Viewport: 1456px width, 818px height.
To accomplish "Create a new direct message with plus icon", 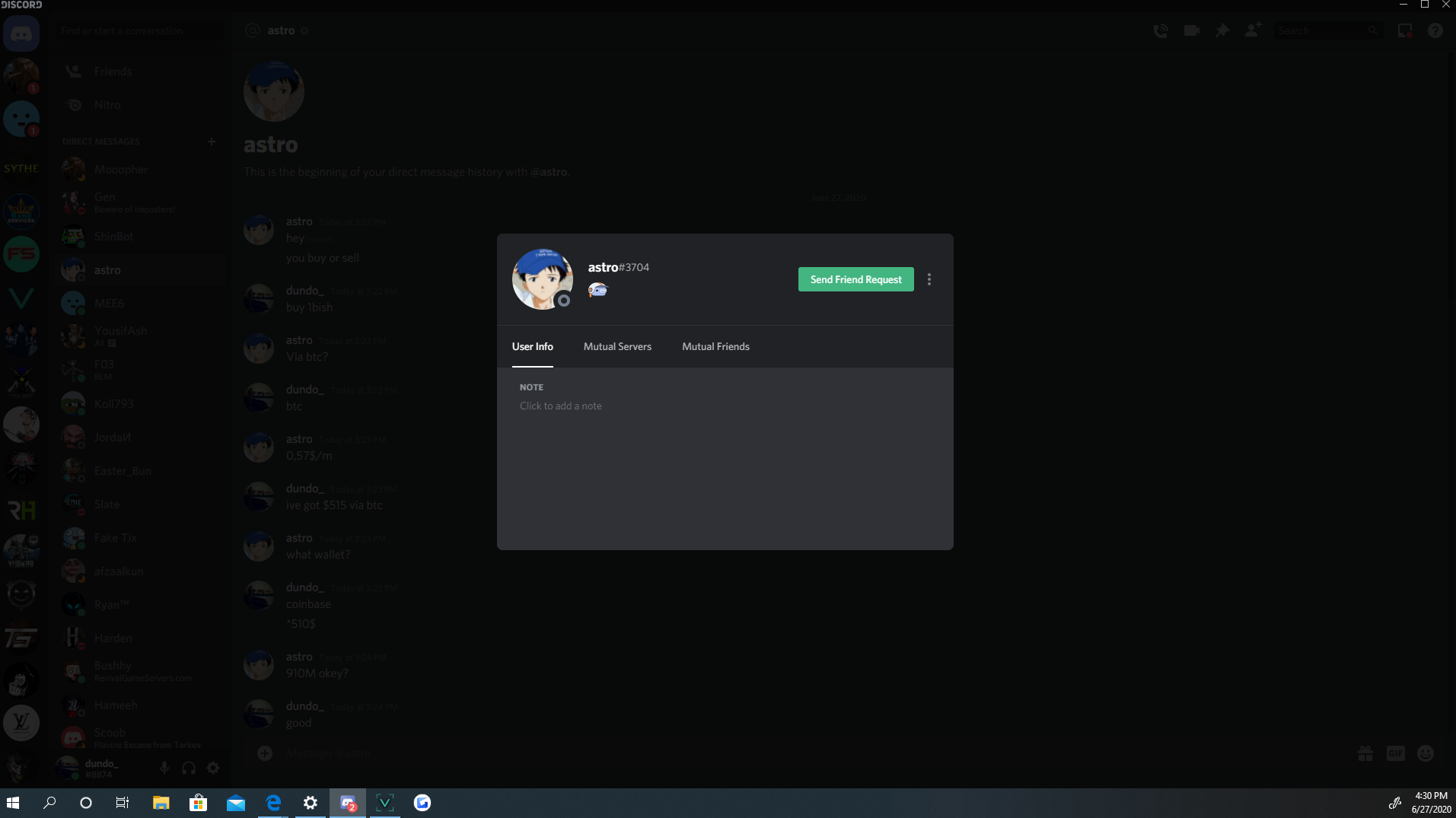I will click(x=212, y=142).
